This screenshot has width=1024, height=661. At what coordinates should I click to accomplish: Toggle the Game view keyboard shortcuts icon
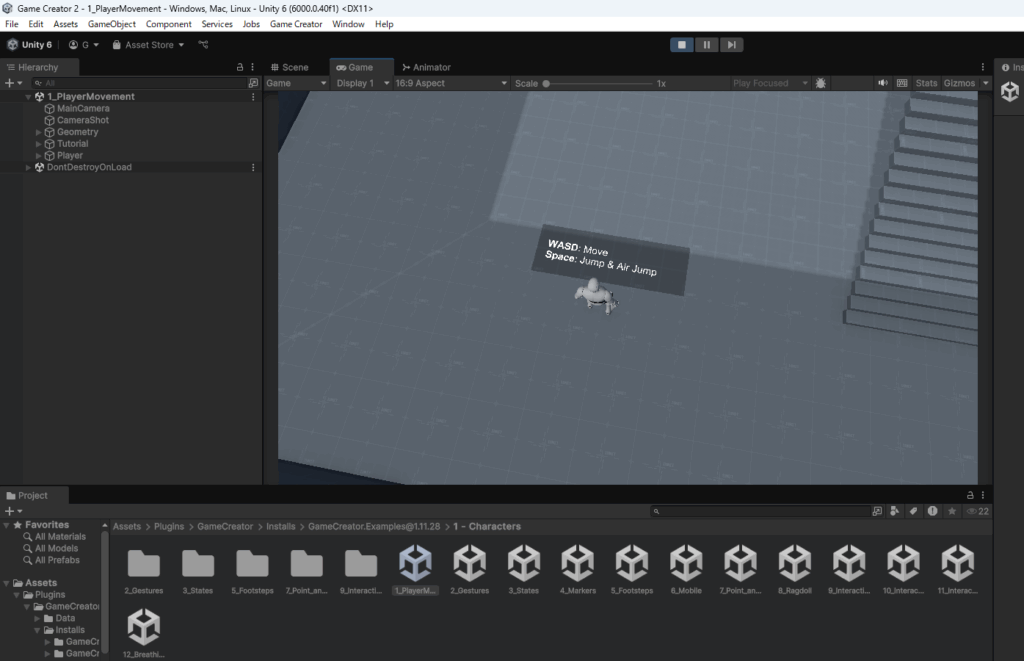[902, 83]
